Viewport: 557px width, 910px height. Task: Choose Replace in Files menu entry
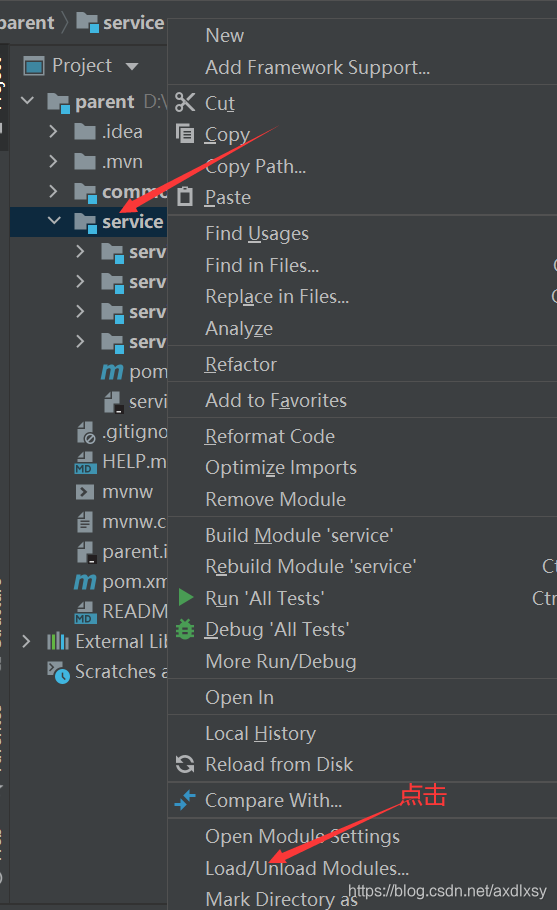277,297
